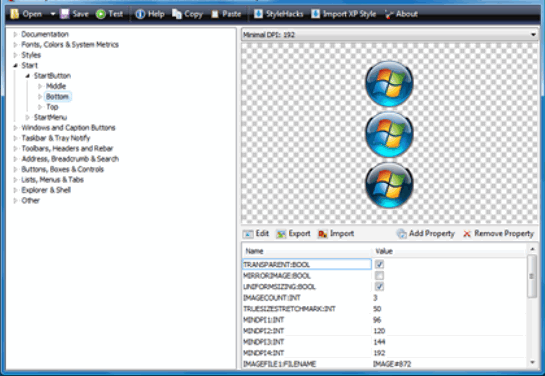
Task: Select the Bottom tree item
Action: pyautogui.click(x=57, y=97)
